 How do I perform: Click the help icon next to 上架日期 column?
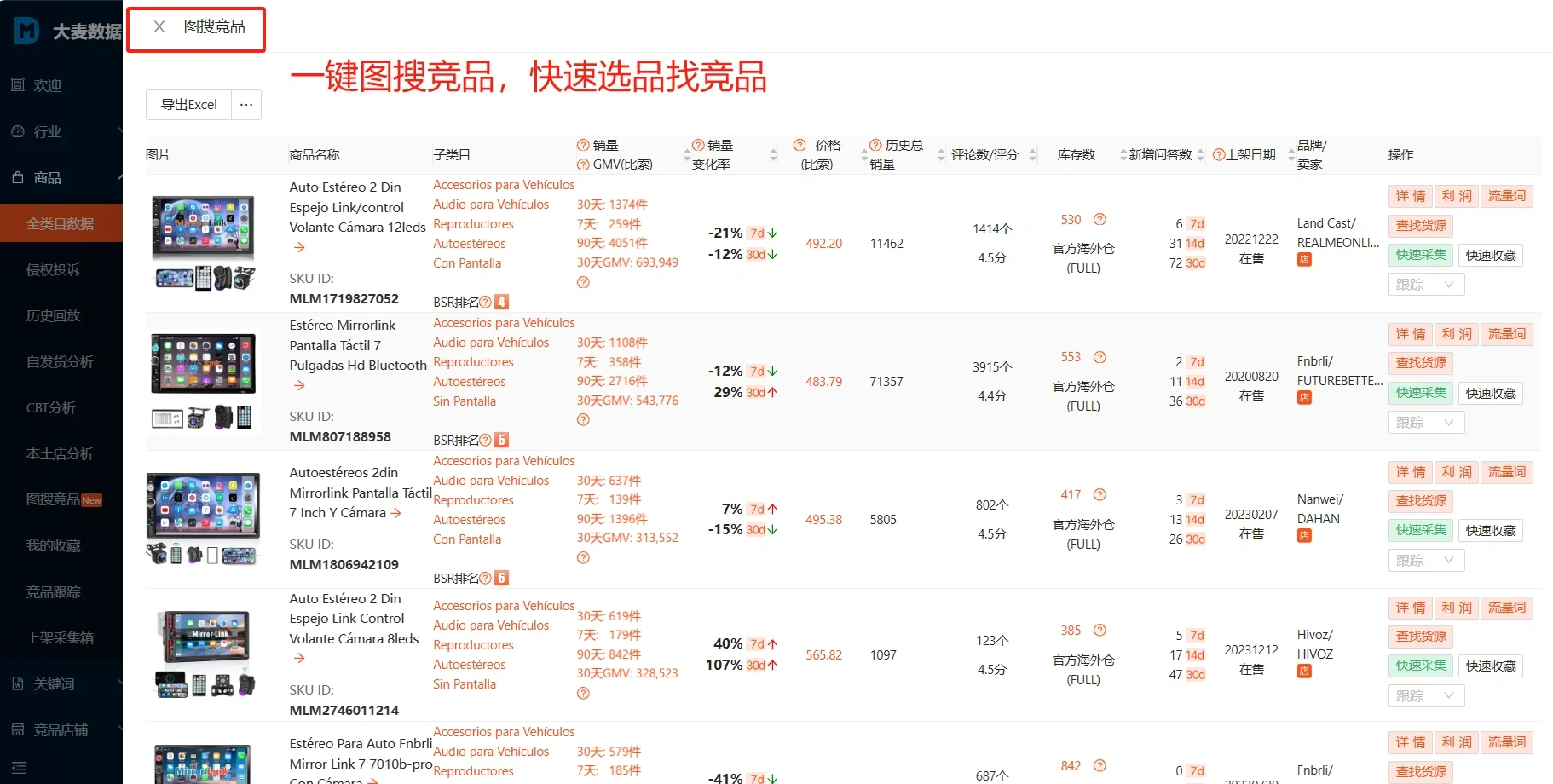pos(1217,154)
